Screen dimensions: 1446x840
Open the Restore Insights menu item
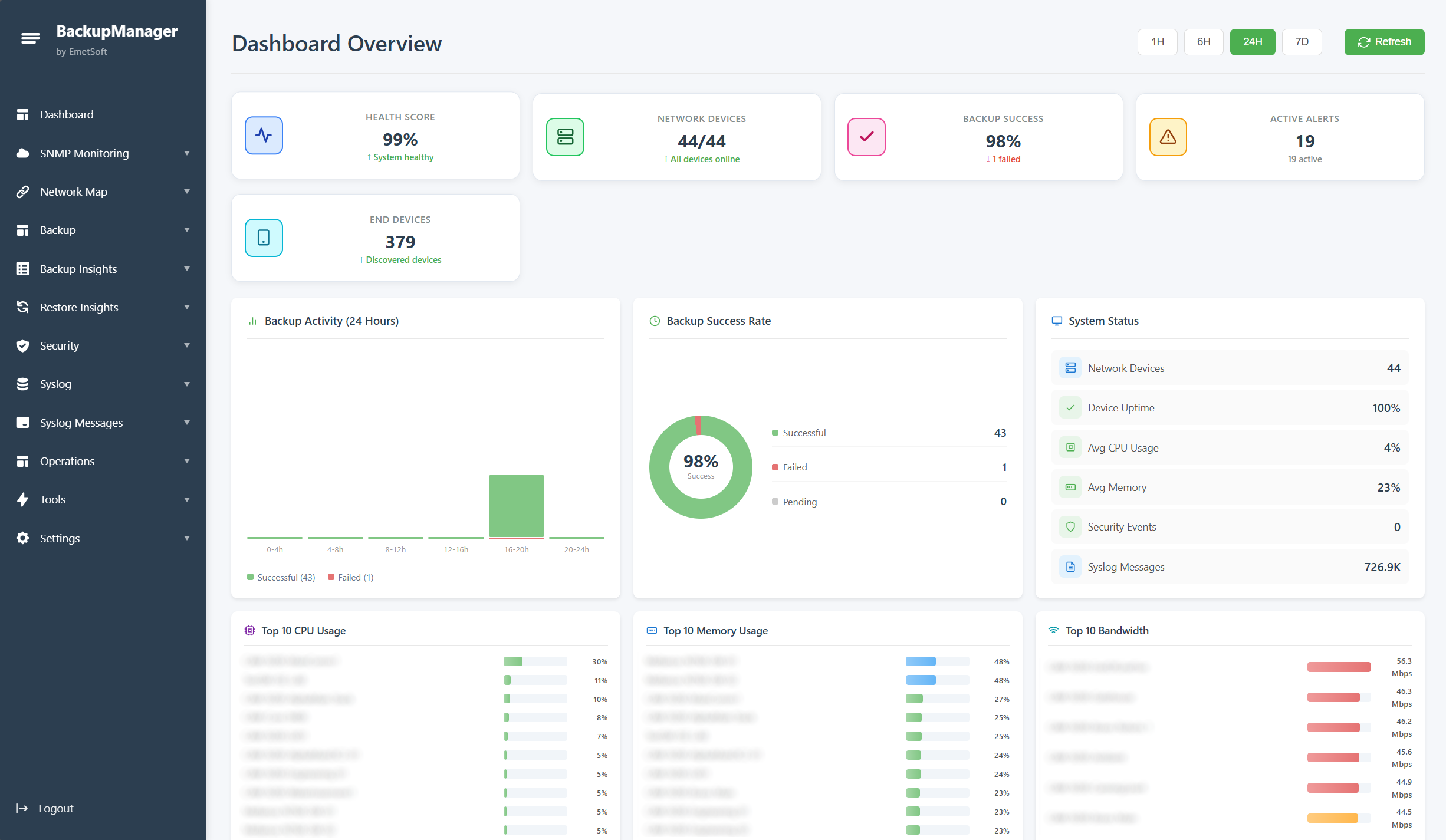pyautogui.click(x=103, y=307)
